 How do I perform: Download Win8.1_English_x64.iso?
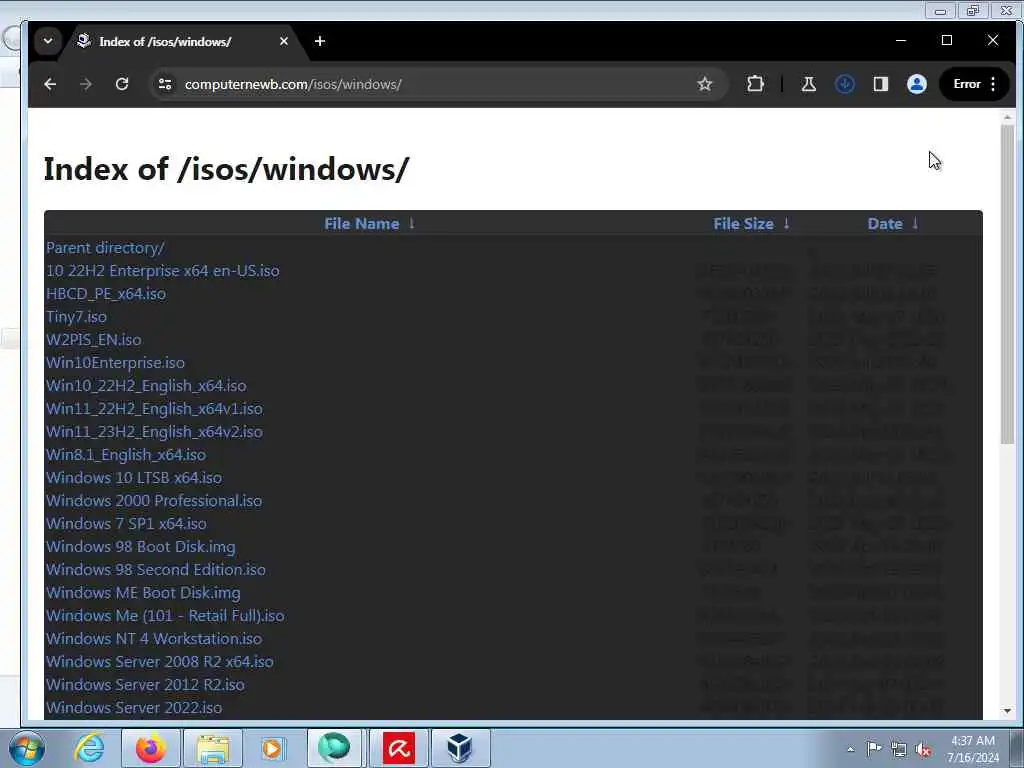(125, 455)
